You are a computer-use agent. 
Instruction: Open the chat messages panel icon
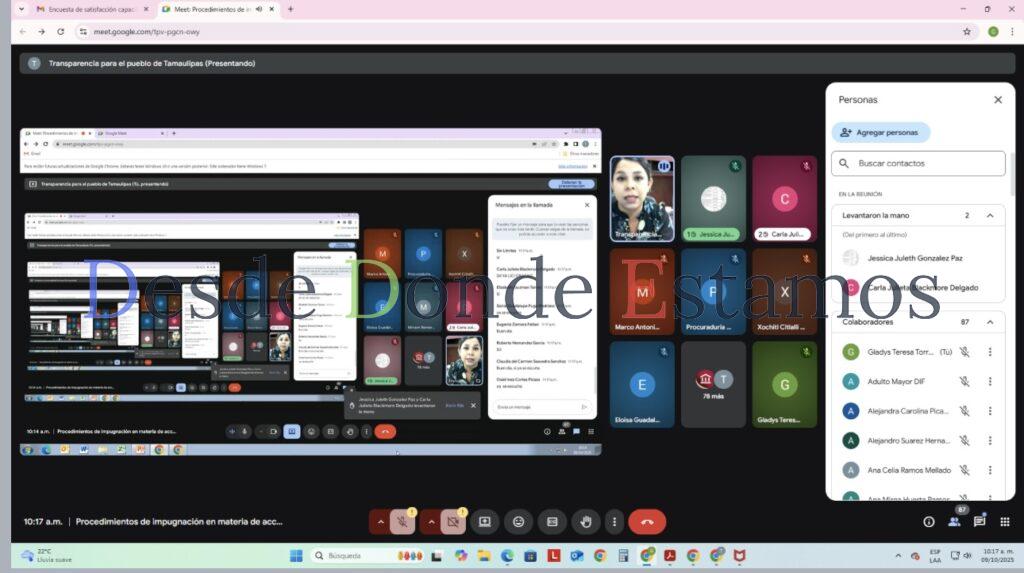click(x=979, y=521)
